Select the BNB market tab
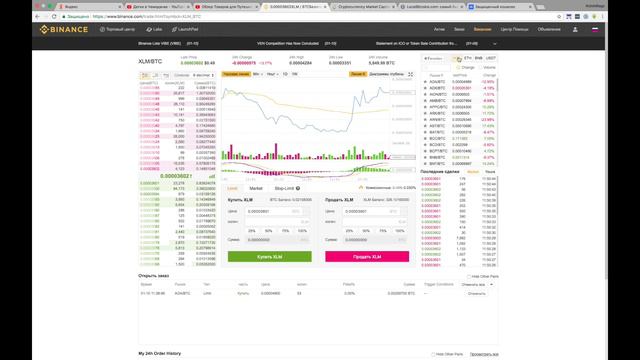The image size is (640, 360). 478,58
